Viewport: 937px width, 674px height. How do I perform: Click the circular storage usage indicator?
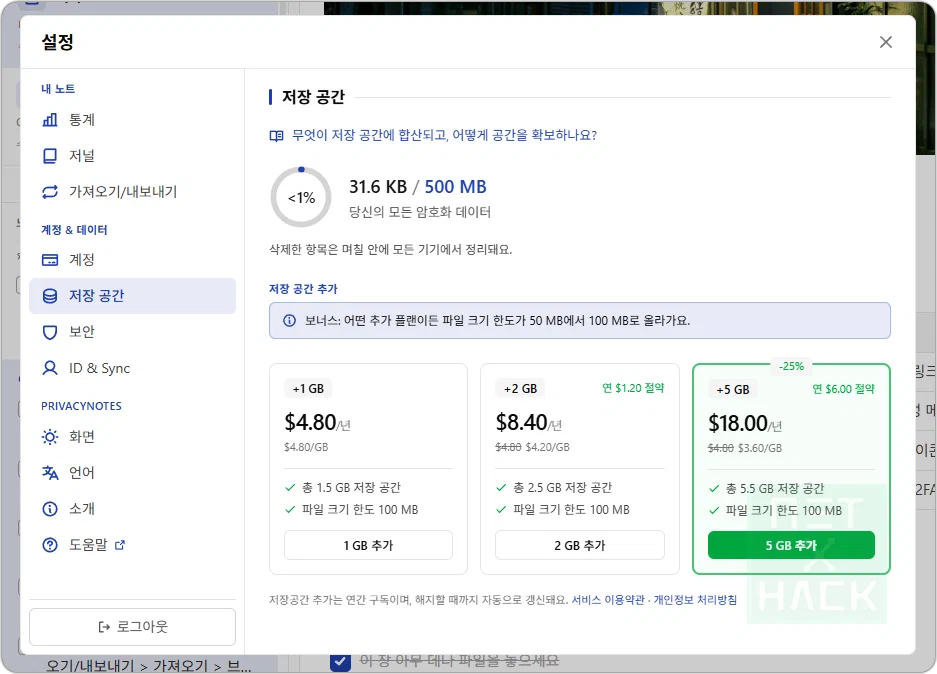tap(301, 197)
